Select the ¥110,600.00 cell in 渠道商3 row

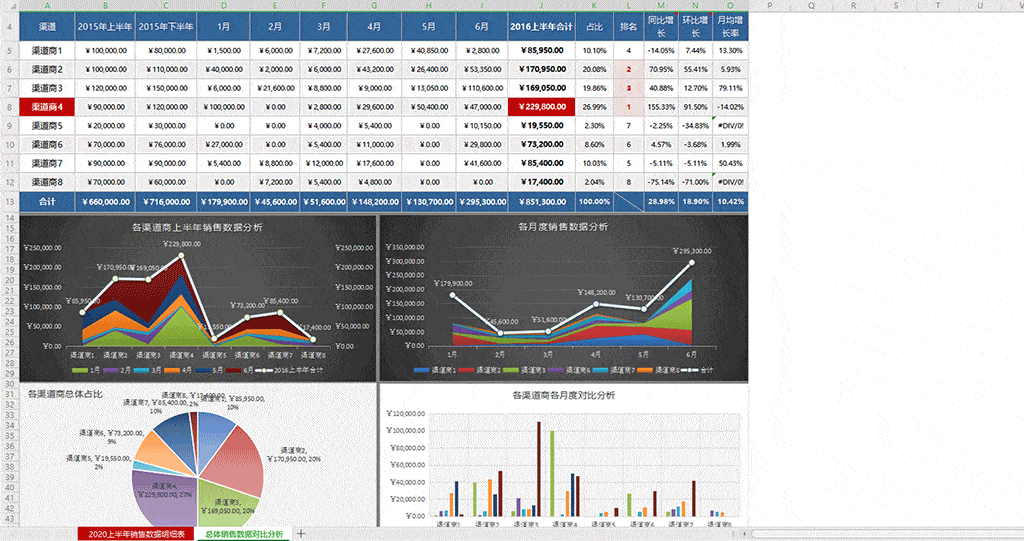[481, 88]
